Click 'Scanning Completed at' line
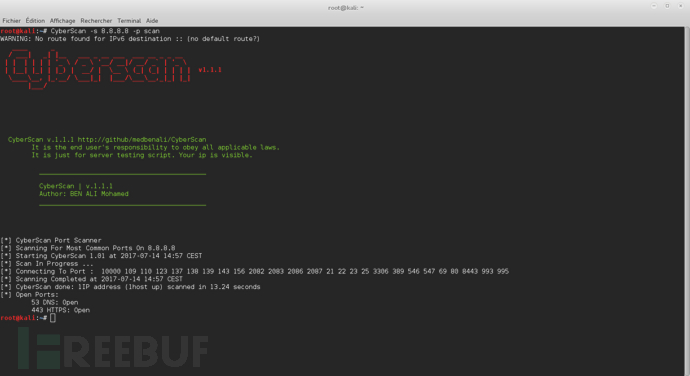The image size is (690, 376). coord(92,279)
